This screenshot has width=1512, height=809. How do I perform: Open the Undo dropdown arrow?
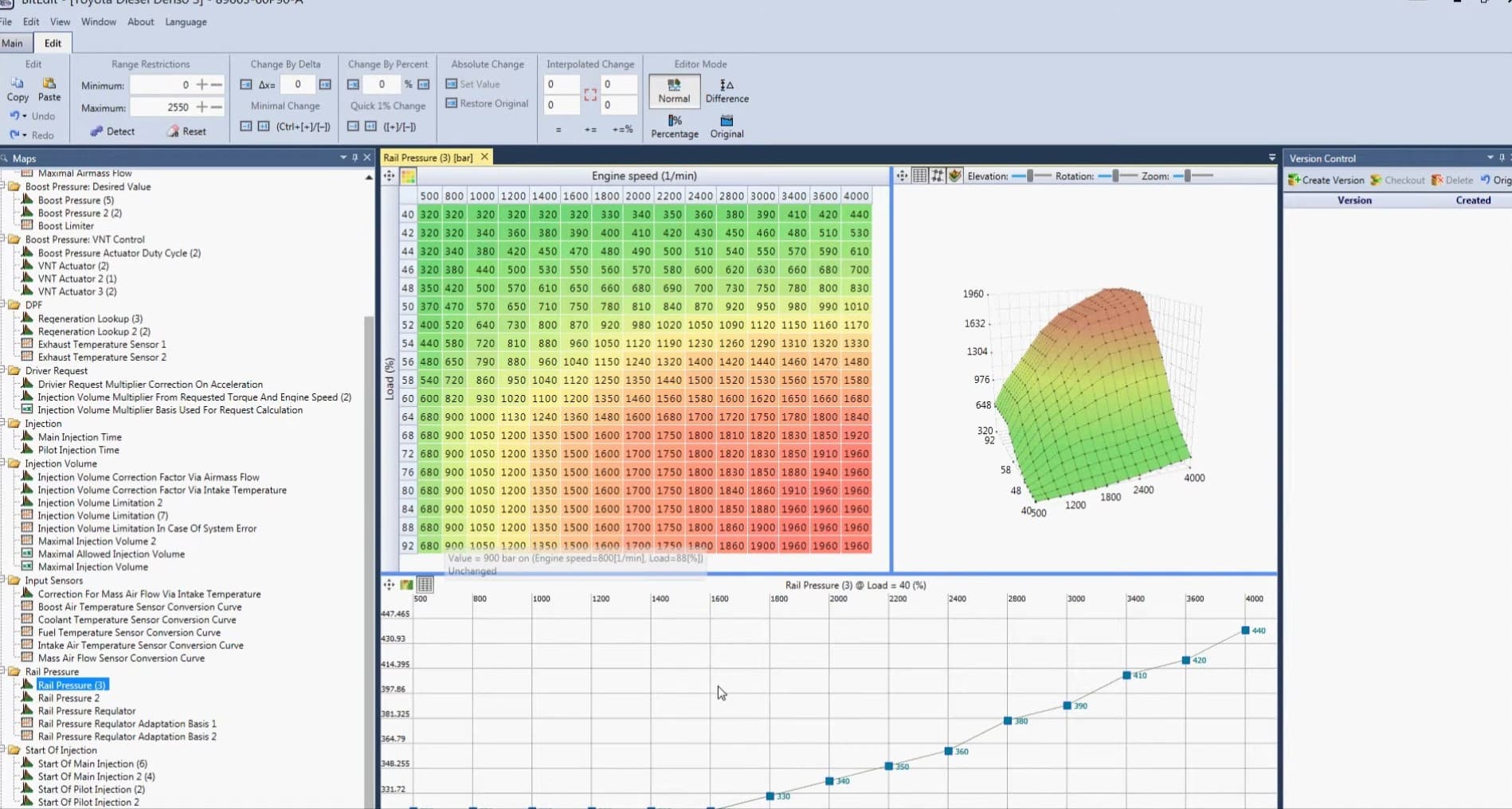[x=25, y=116]
